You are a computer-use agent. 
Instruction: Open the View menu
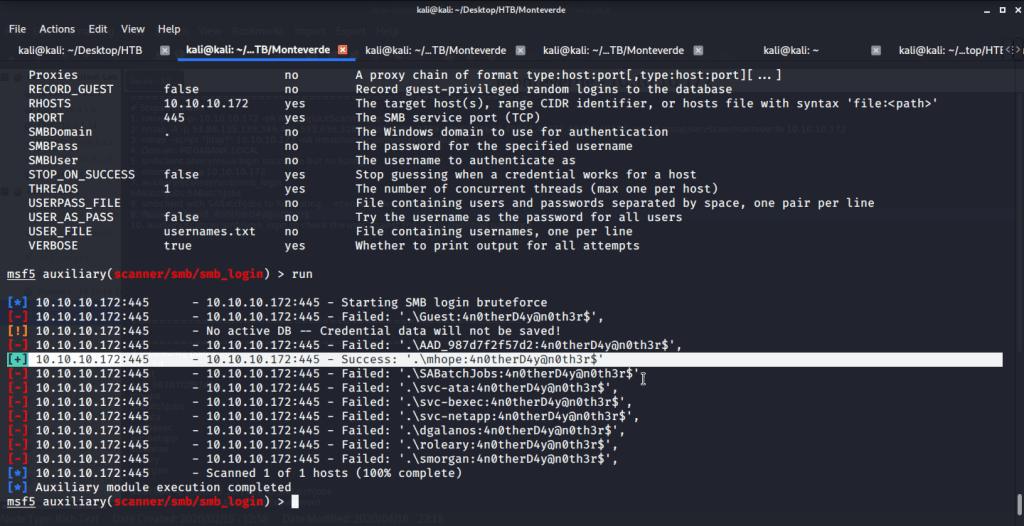click(133, 29)
